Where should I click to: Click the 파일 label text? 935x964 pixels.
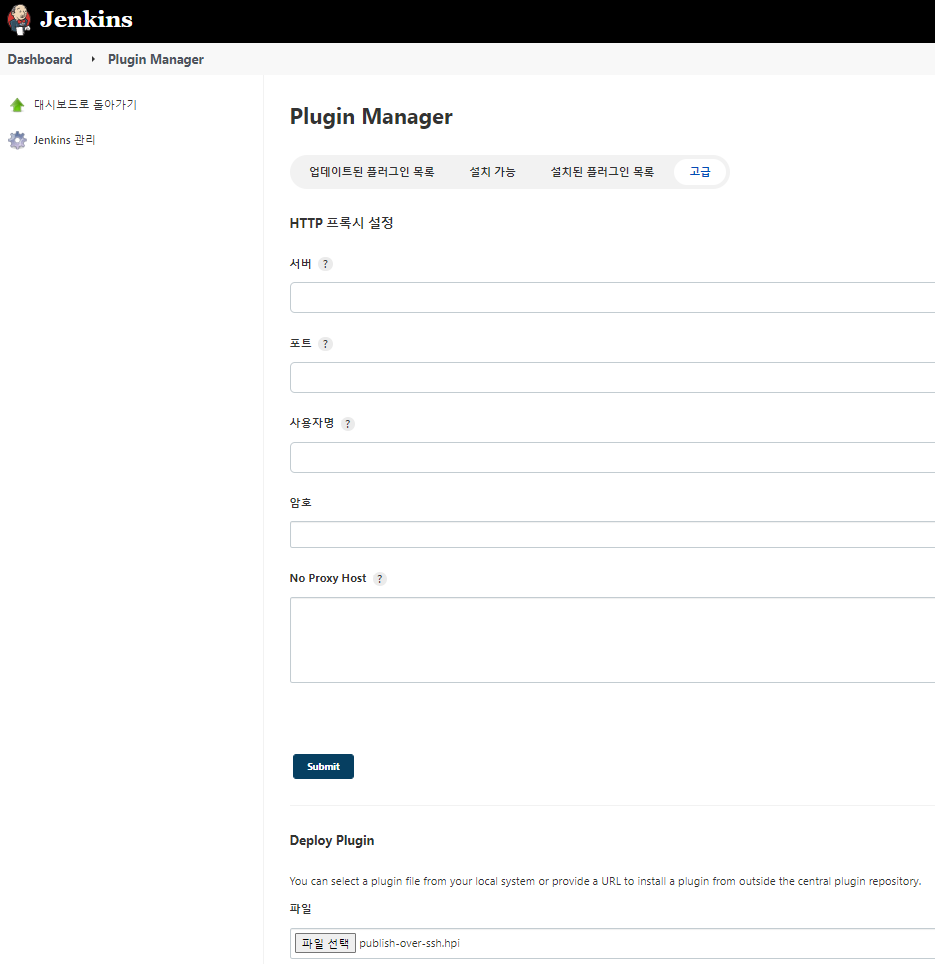point(301,909)
